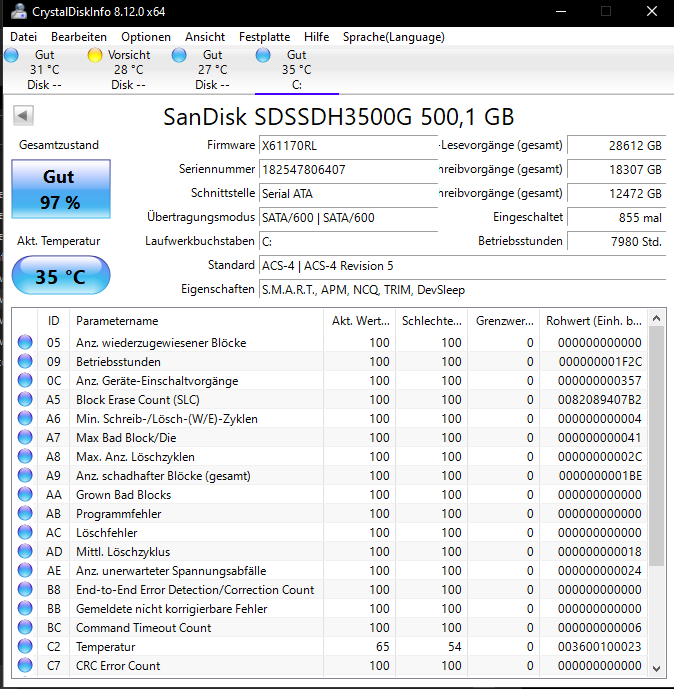
Task: Click the CrystalDiskInfo title bar app icon
Action: (x=18, y=12)
